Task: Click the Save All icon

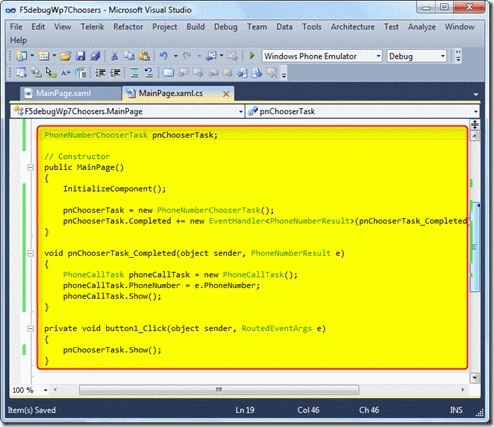Action: 95,56
